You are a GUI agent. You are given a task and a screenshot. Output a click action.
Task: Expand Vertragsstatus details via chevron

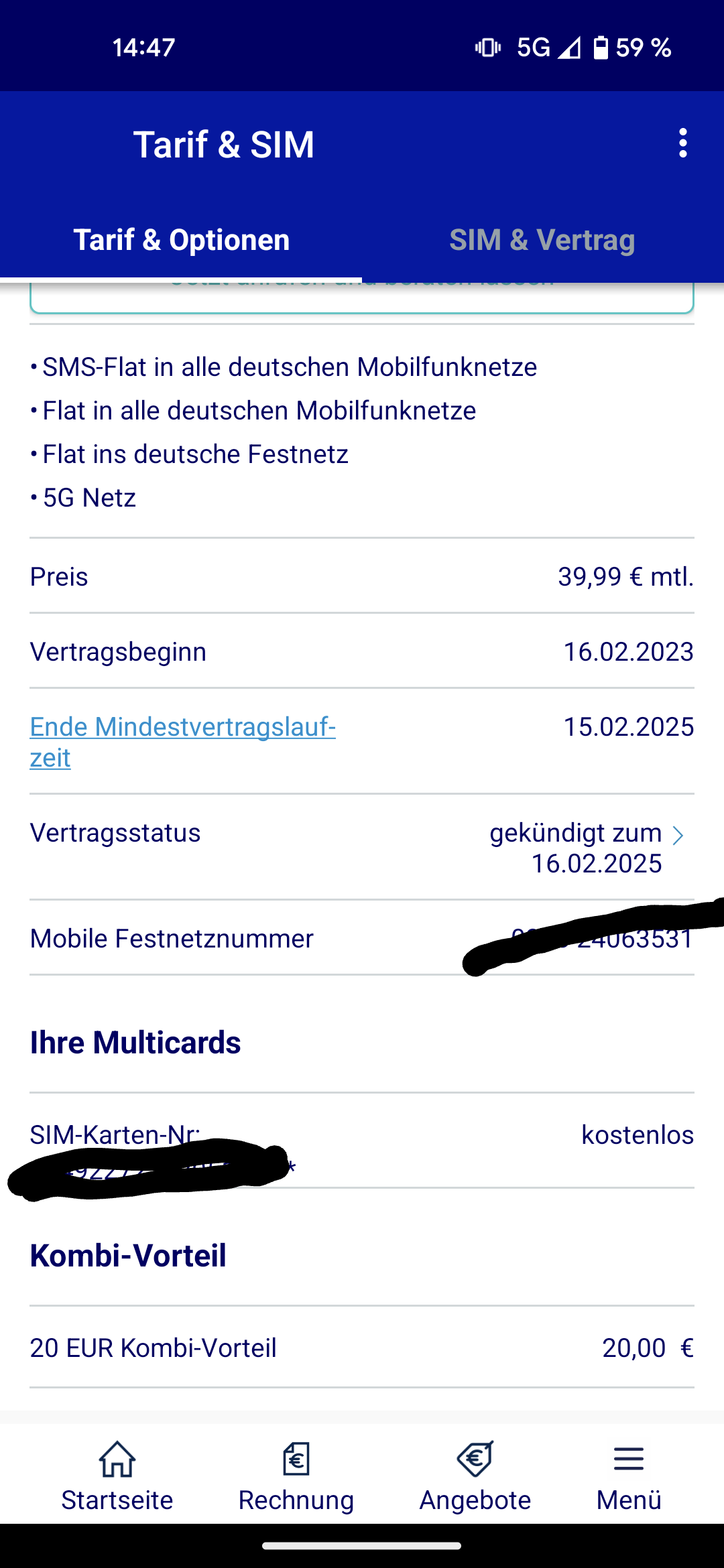tap(678, 835)
